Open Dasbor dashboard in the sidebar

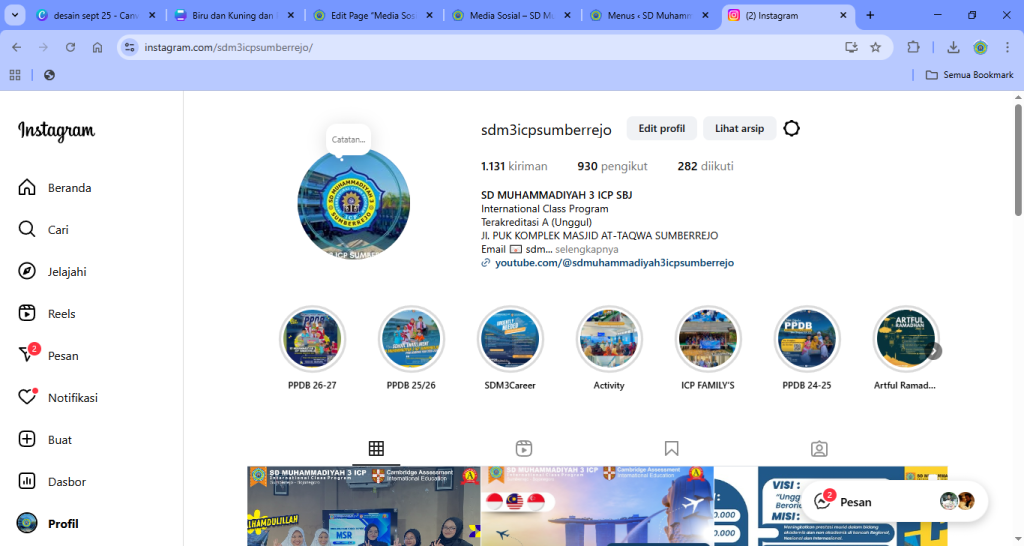52,482
